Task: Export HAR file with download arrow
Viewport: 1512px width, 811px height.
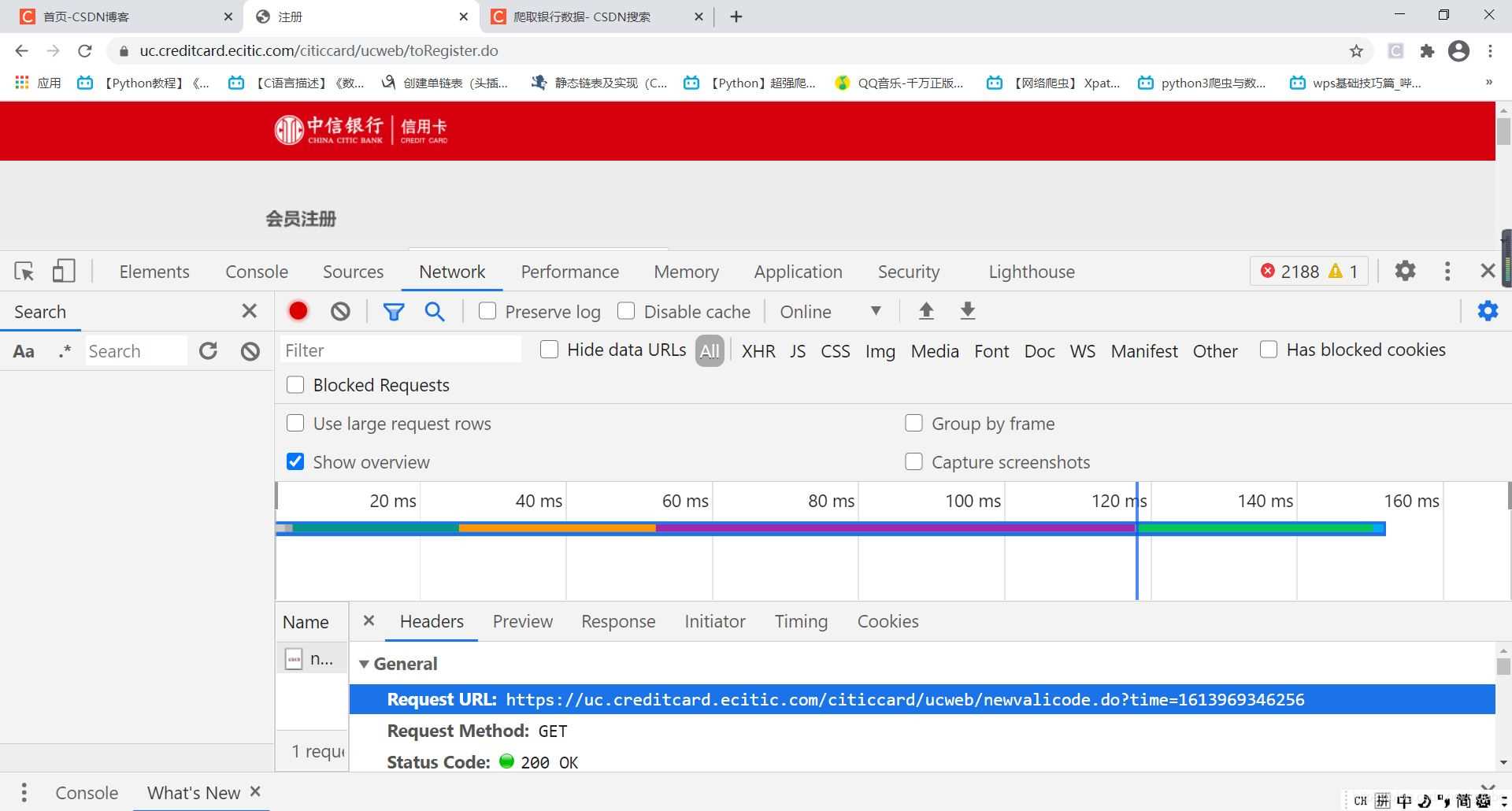Action: 966,310
